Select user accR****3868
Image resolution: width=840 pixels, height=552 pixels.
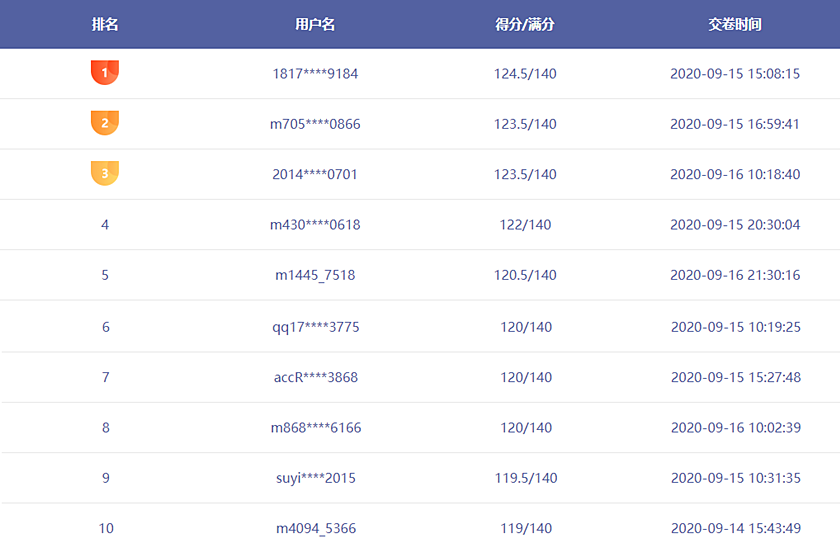point(315,377)
